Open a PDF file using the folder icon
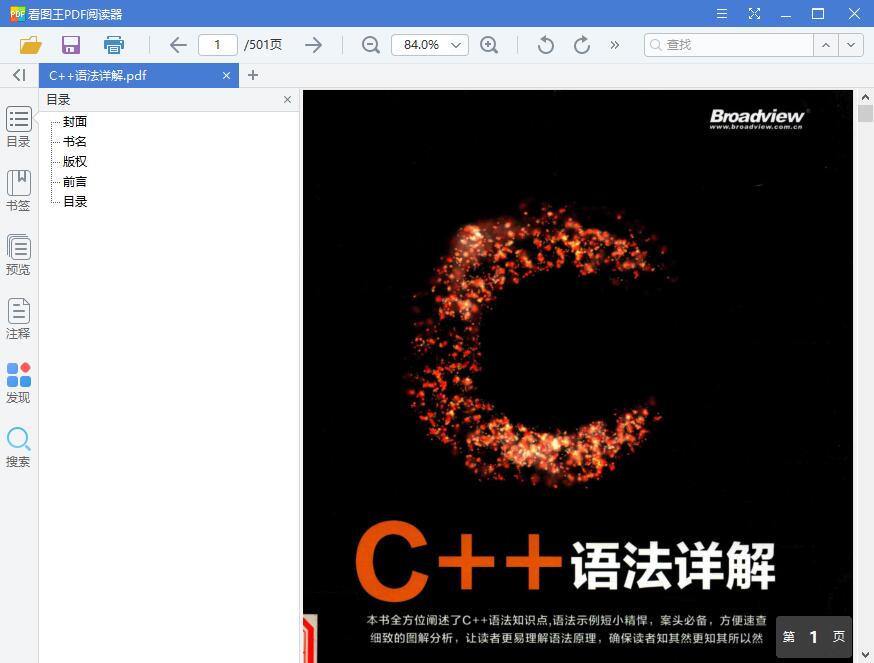 pyautogui.click(x=30, y=45)
